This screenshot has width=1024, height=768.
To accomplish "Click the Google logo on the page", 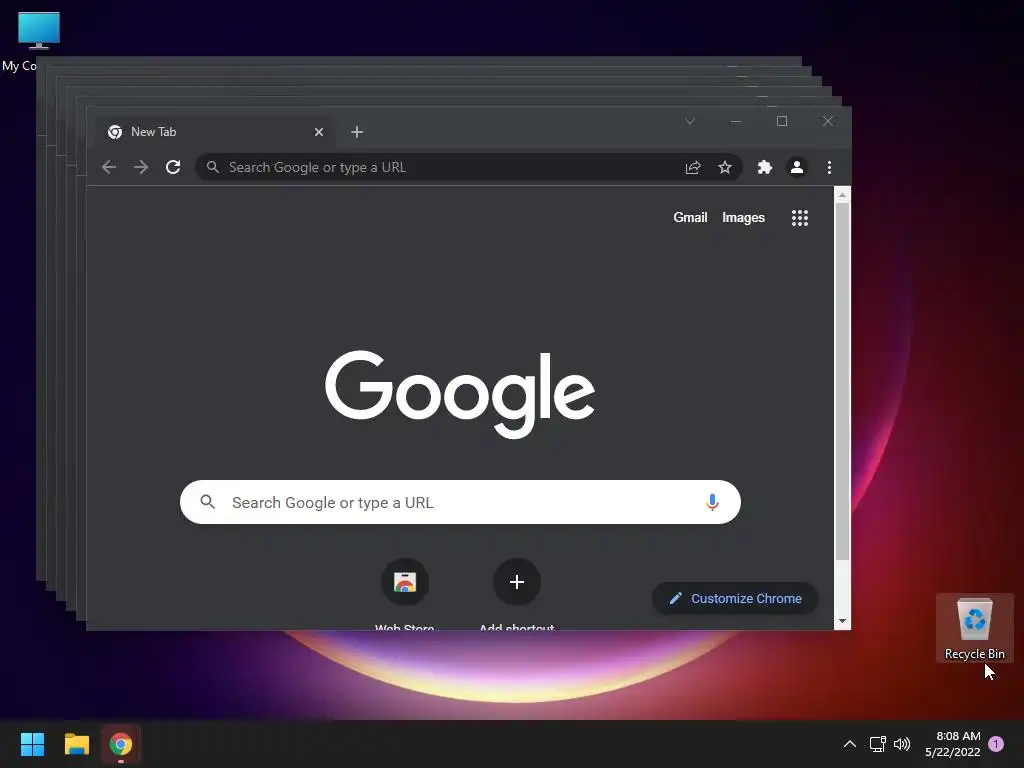I will coord(460,394).
